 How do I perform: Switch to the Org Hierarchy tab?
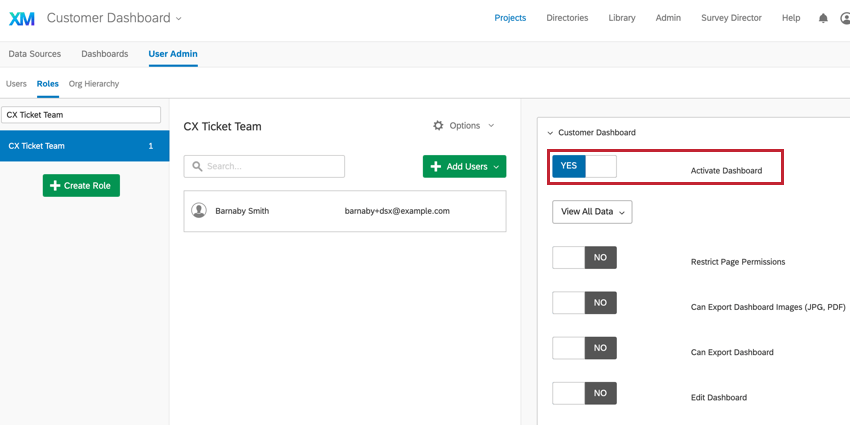94,84
